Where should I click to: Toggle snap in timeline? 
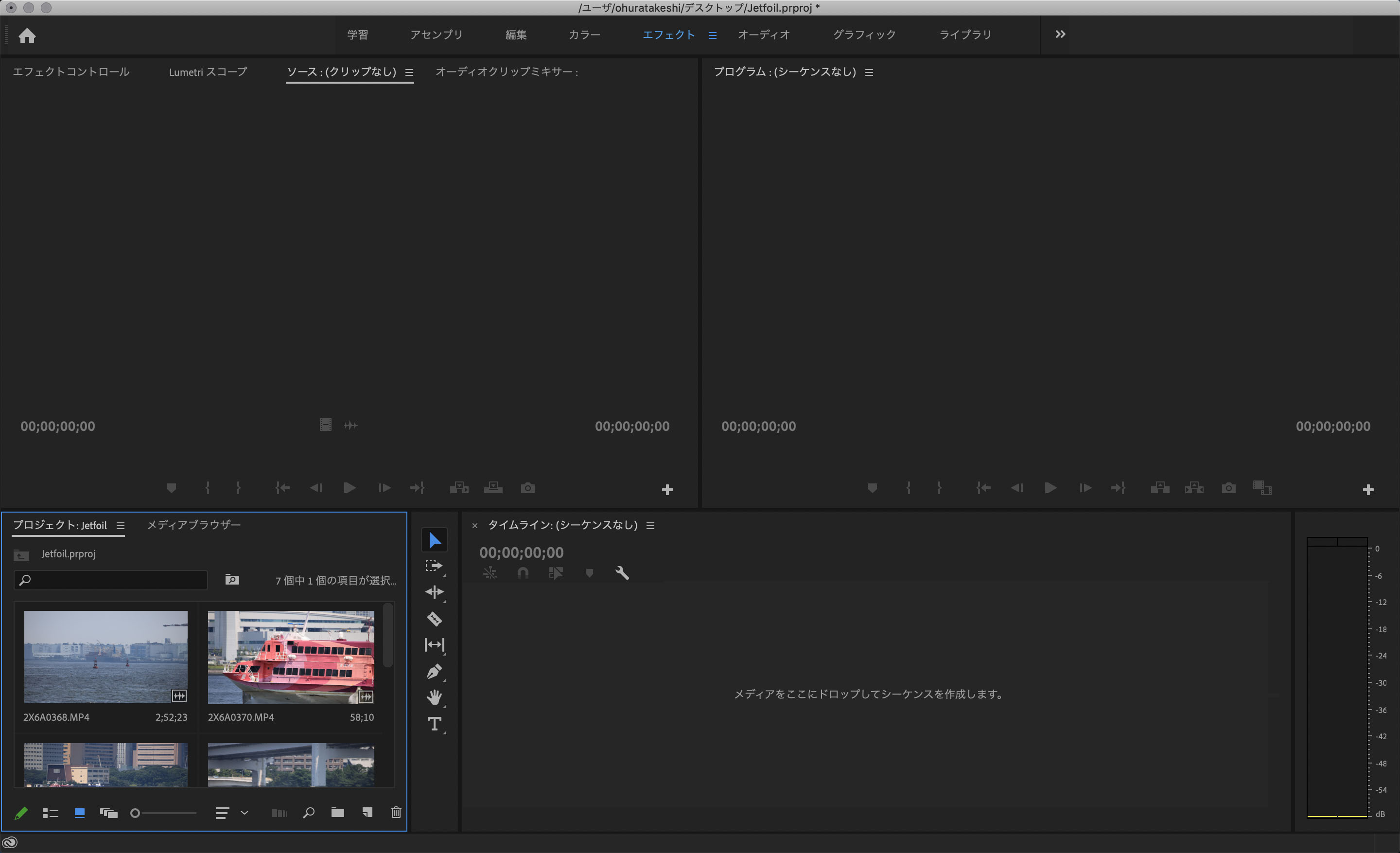click(x=523, y=573)
